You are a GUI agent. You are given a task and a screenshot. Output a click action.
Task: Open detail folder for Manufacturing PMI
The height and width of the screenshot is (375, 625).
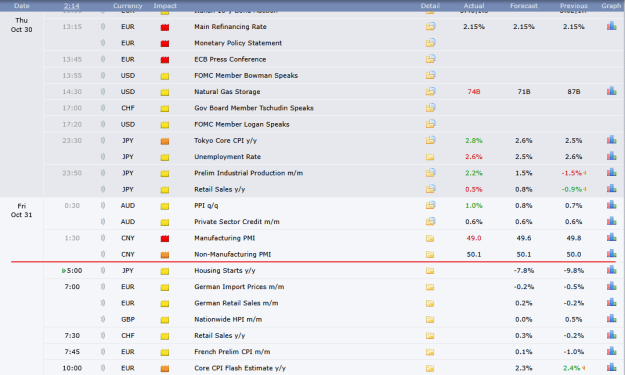pos(430,238)
